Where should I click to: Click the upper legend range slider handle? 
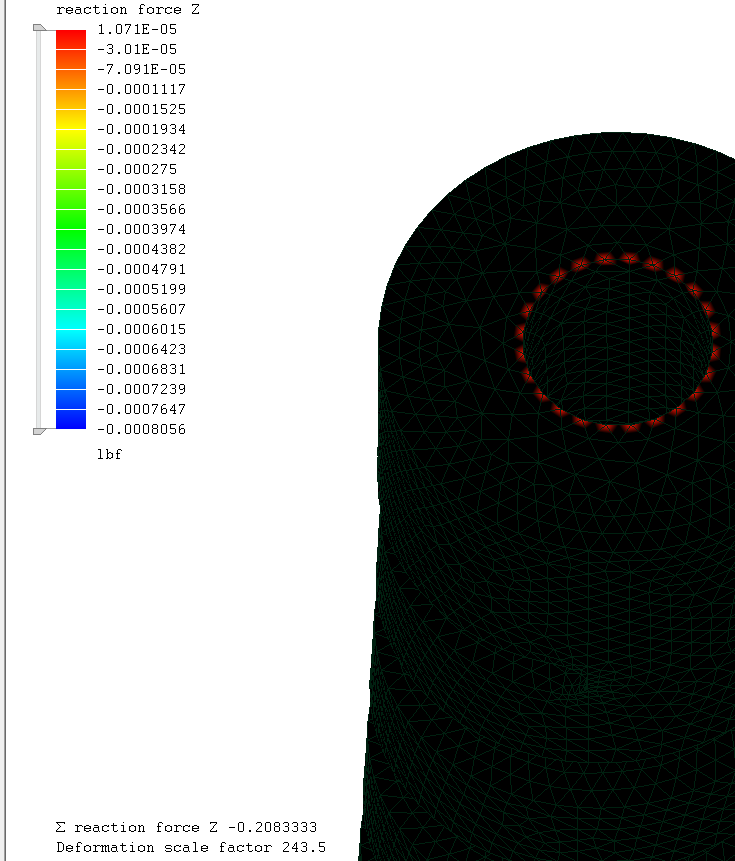pos(40,28)
